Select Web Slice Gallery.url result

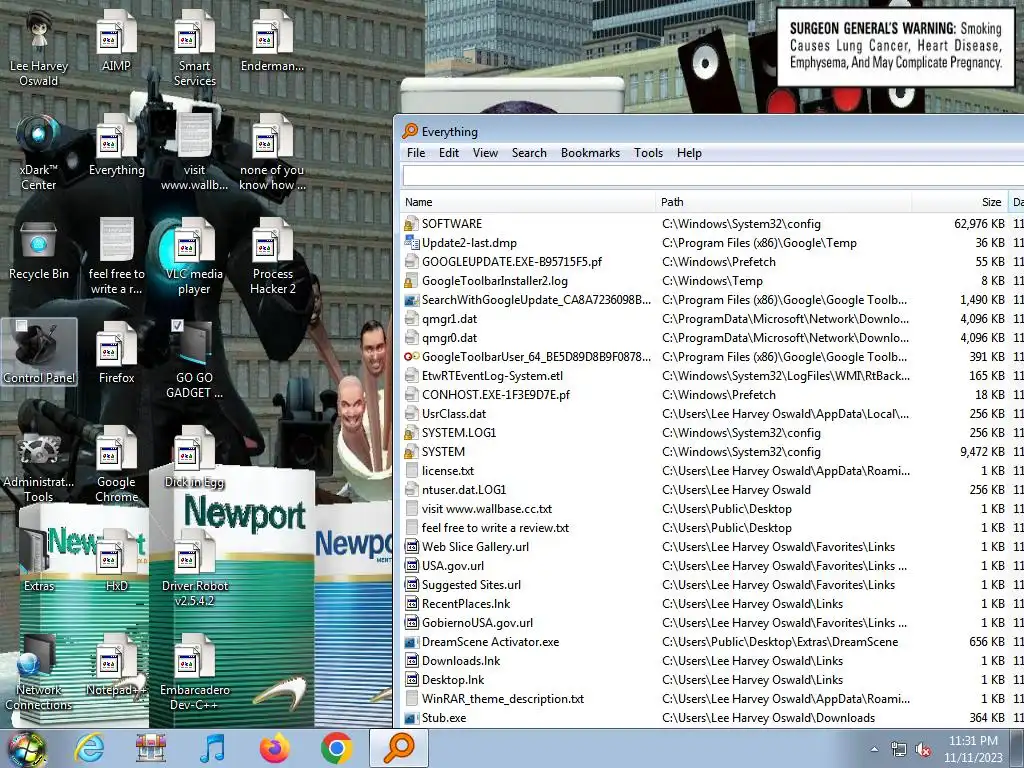pyautogui.click(x=712, y=547)
